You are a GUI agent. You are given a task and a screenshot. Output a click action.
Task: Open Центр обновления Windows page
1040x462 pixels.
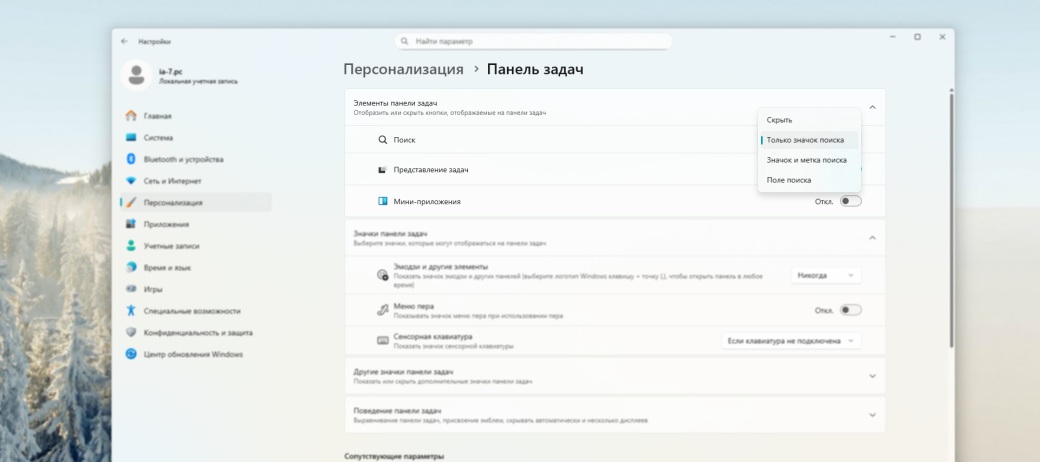196,354
